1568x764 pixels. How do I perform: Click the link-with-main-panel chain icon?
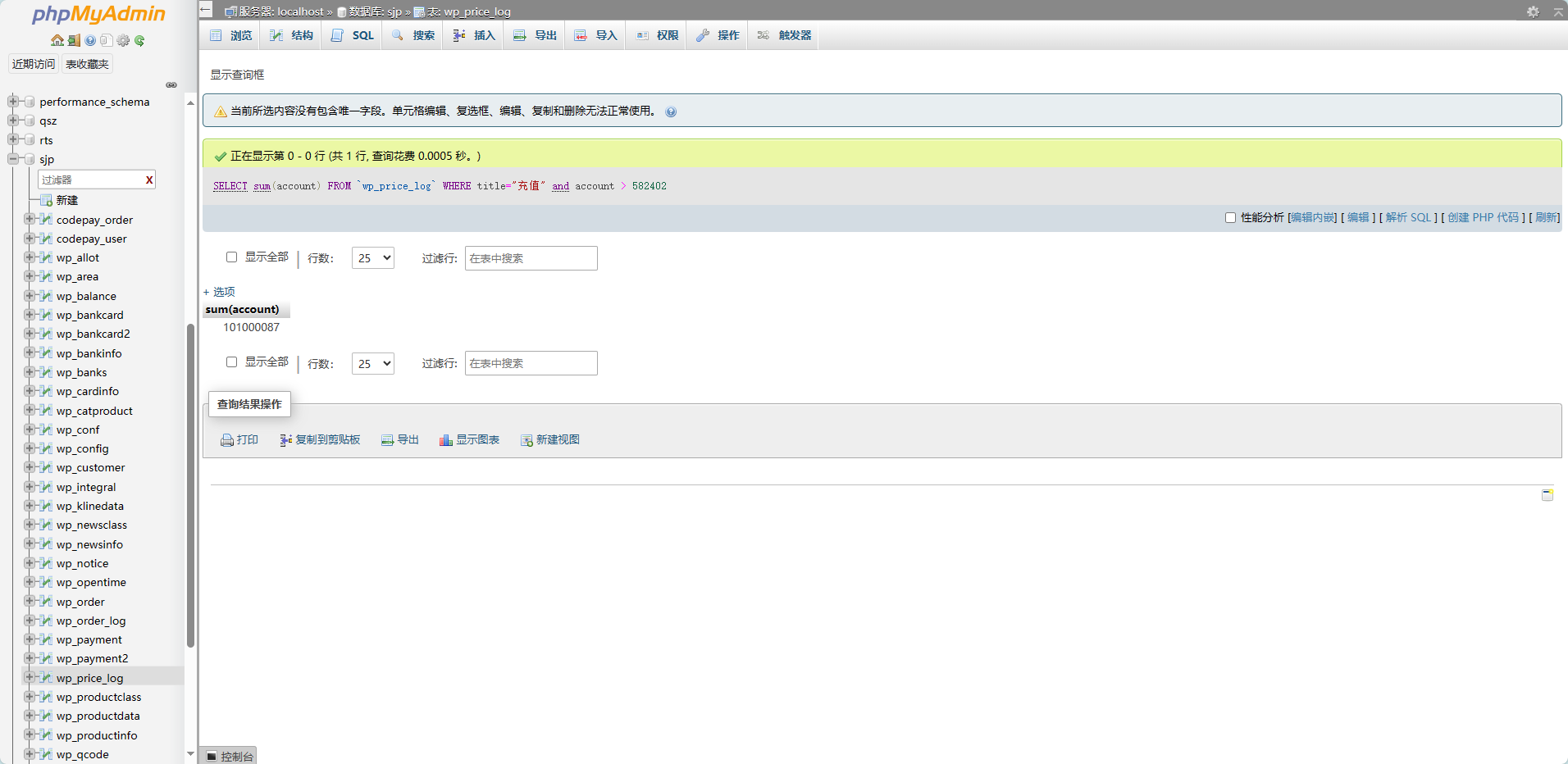point(171,85)
